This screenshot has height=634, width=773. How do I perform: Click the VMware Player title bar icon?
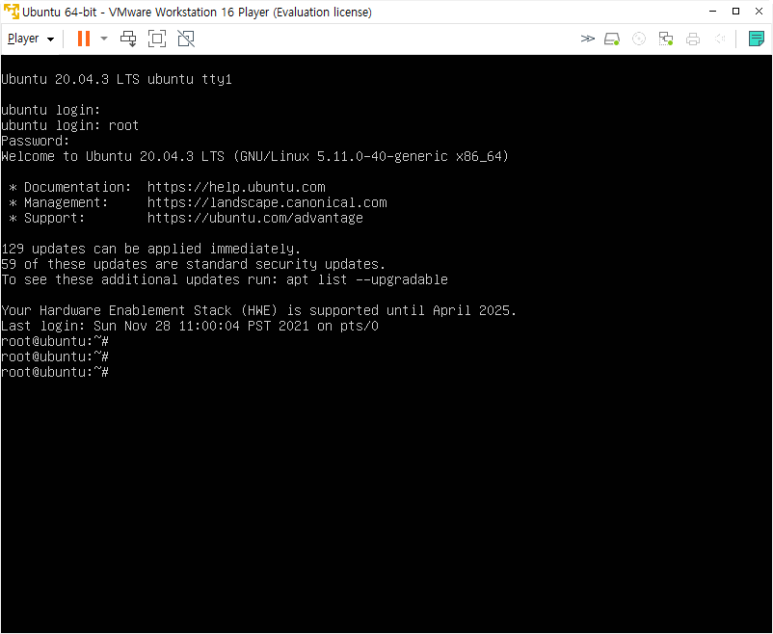[x=11, y=11]
